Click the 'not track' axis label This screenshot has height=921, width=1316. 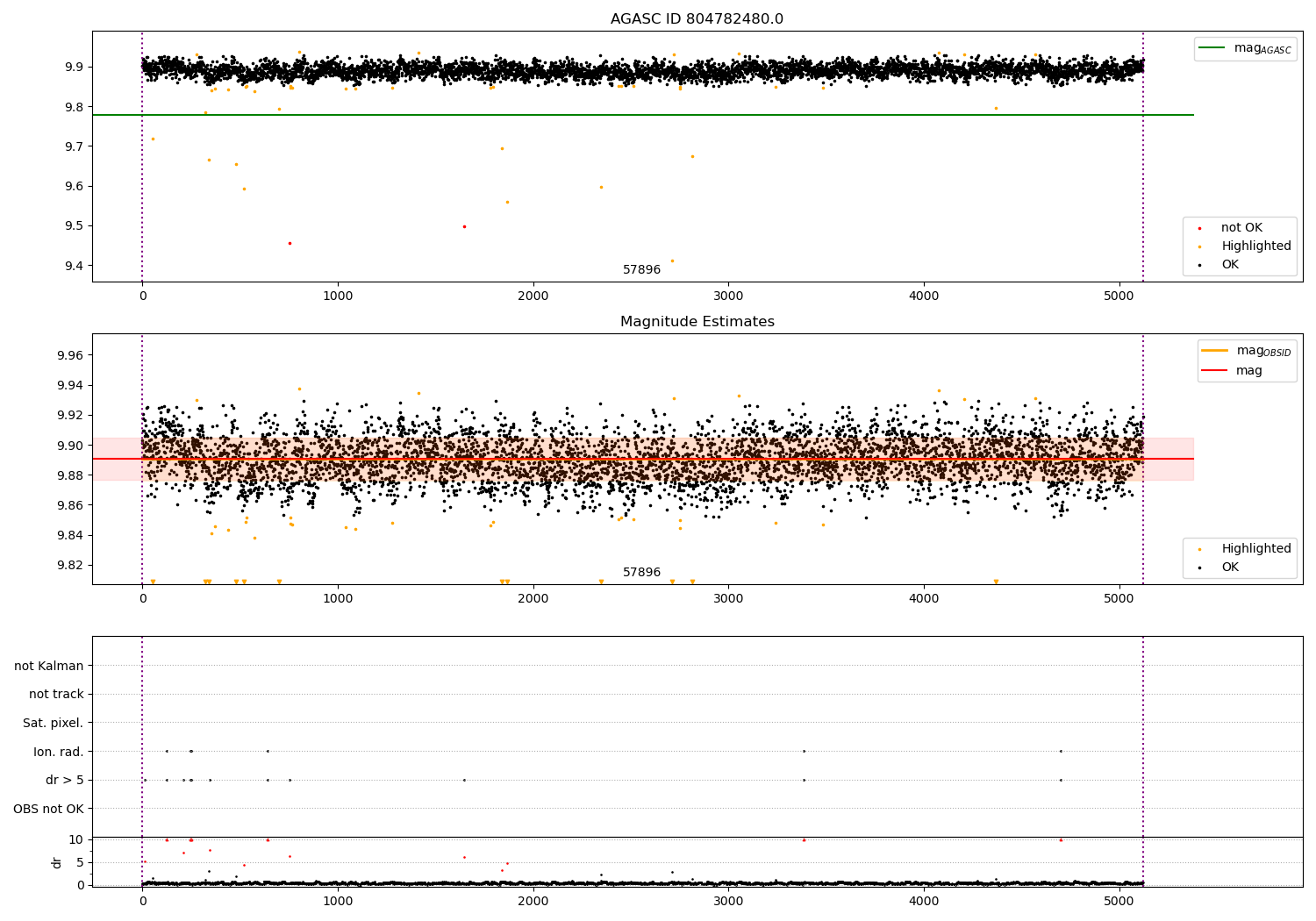click(x=56, y=695)
